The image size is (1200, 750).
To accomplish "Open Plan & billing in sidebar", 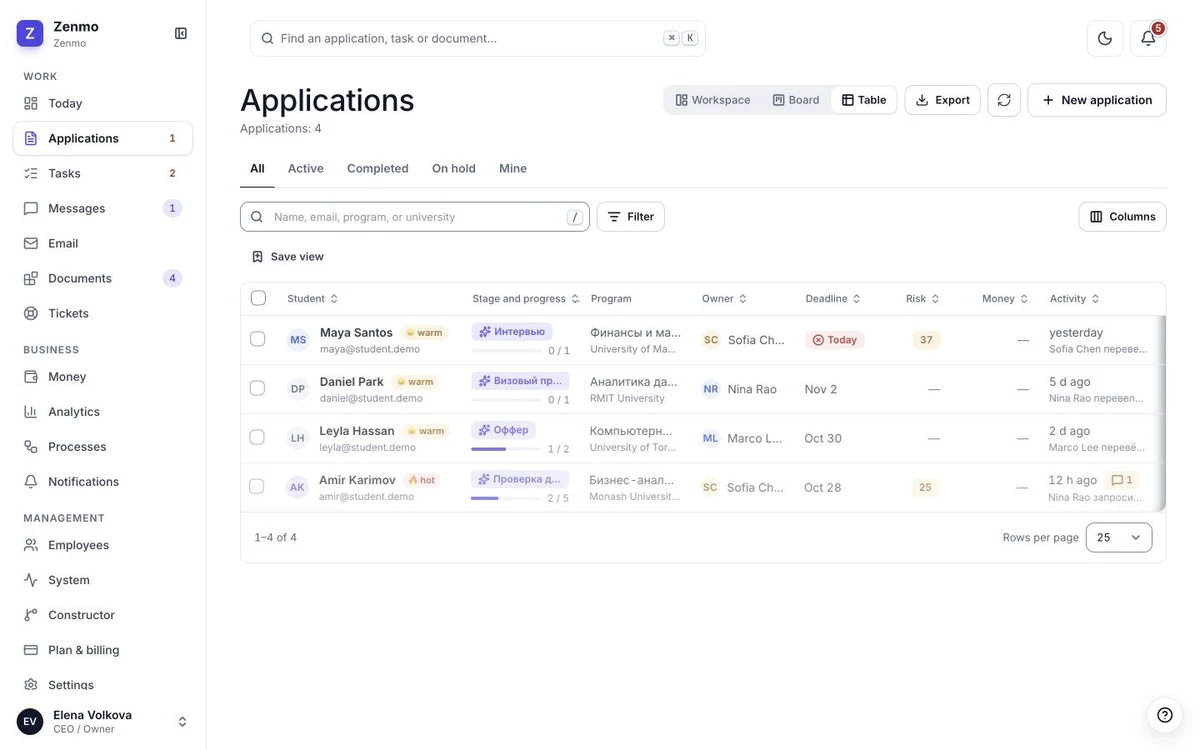I will (102, 650).
